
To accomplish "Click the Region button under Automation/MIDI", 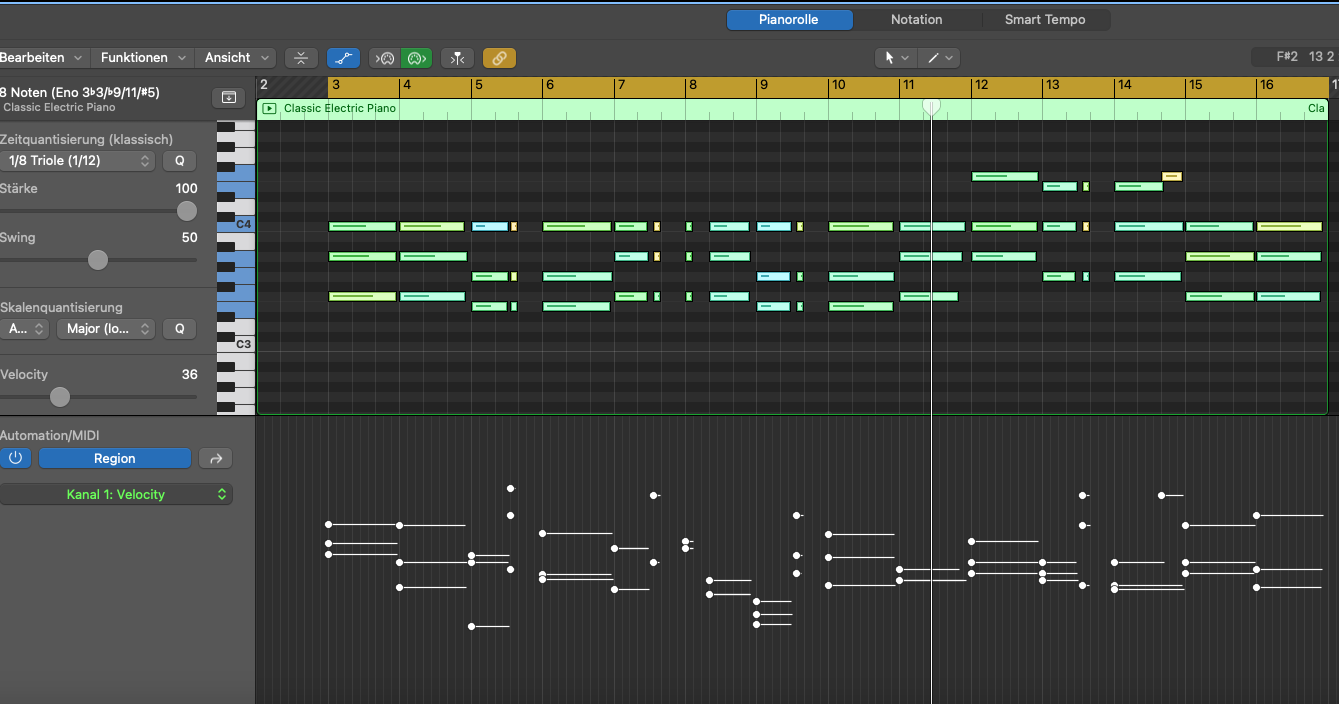I will [114, 458].
